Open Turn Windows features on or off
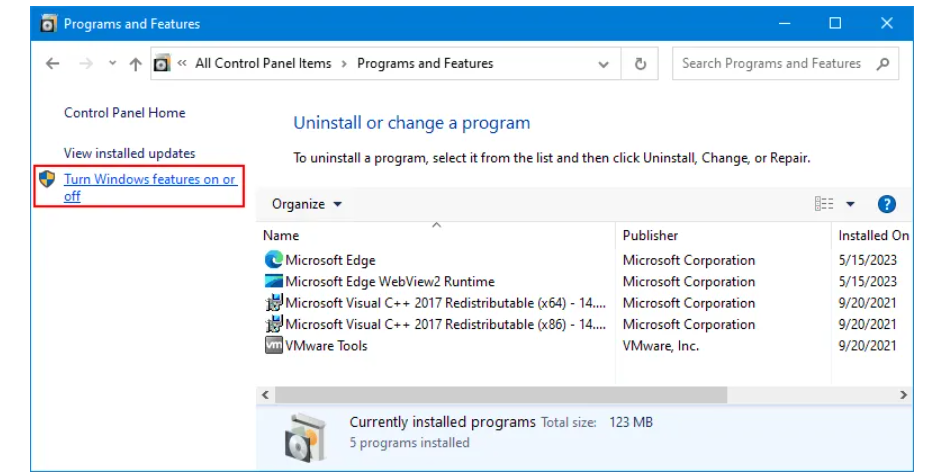Image resolution: width=929 pixels, height=475 pixels. point(149,187)
